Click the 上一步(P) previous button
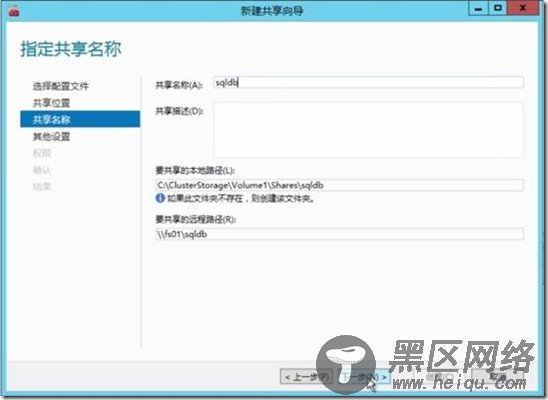This screenshot has height=400, width=548. (x=307, y=377)
